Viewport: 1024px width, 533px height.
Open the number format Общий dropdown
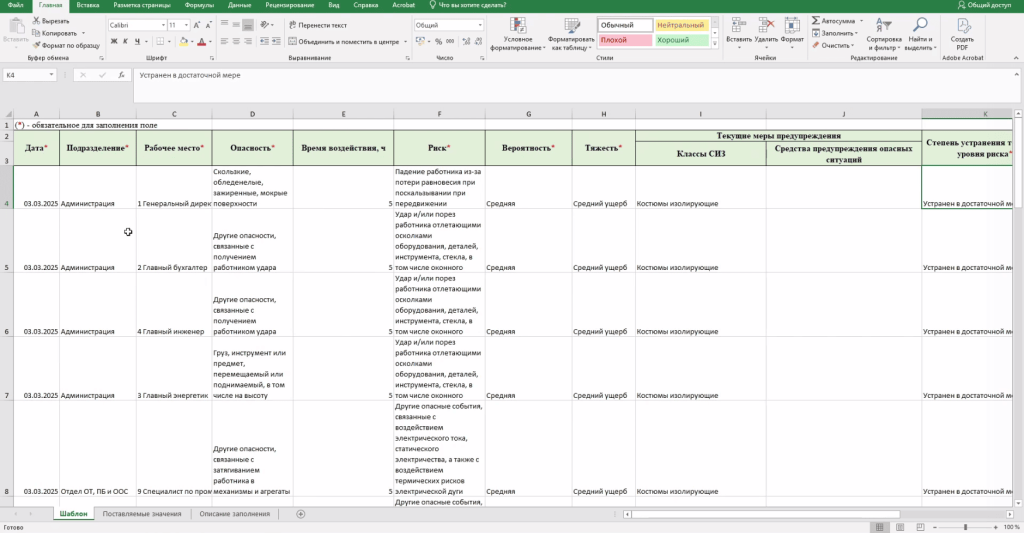click(x=480, y=25)
